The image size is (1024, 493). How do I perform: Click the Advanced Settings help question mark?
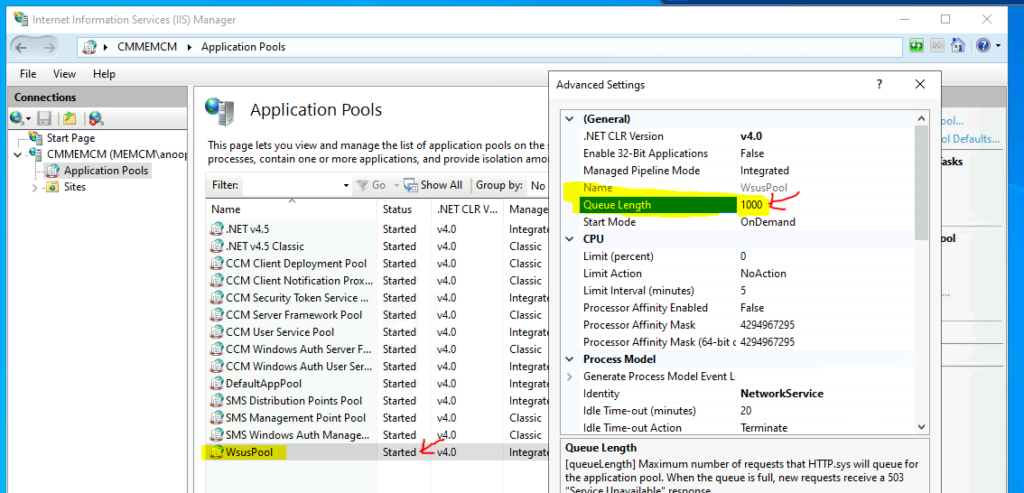[x=880, y=84]
